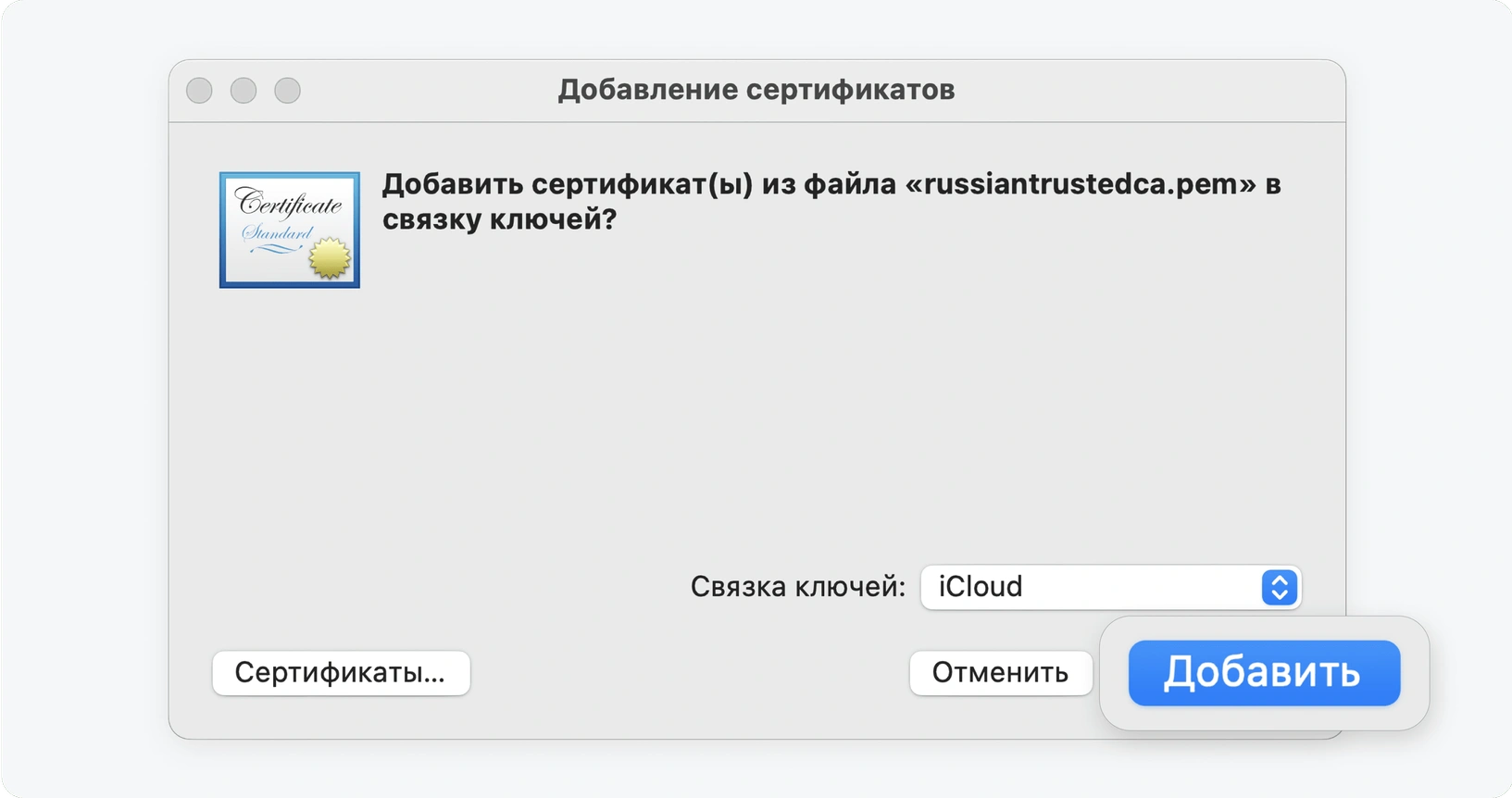The image size is (1512, 798).
Task: Click the gold seal on certificate icon
Action: click(x=330, y=258)
